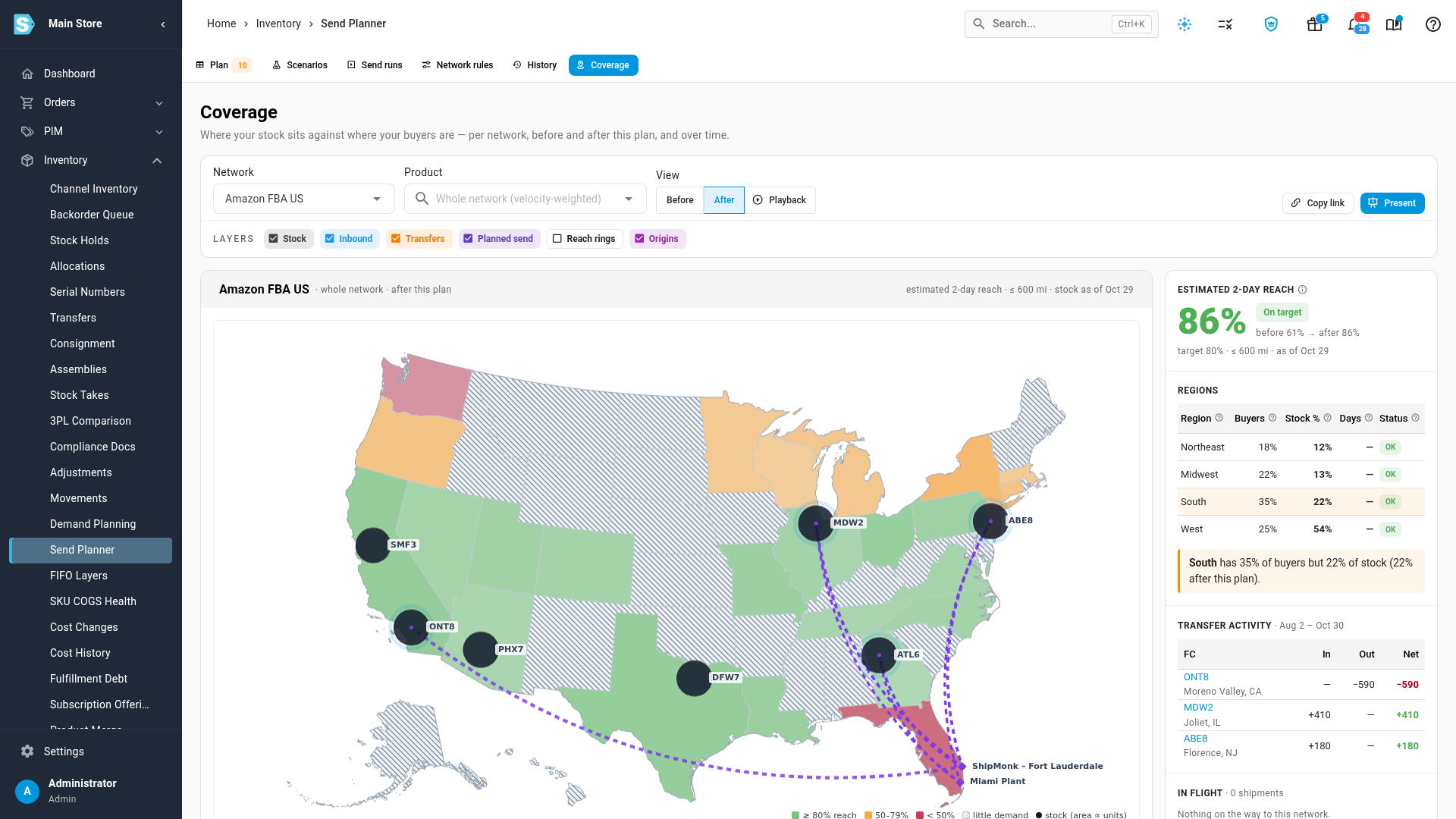The image size is (1456, 819).
Task: Click the red < 50% legend swatch
Action: point(920,815)
